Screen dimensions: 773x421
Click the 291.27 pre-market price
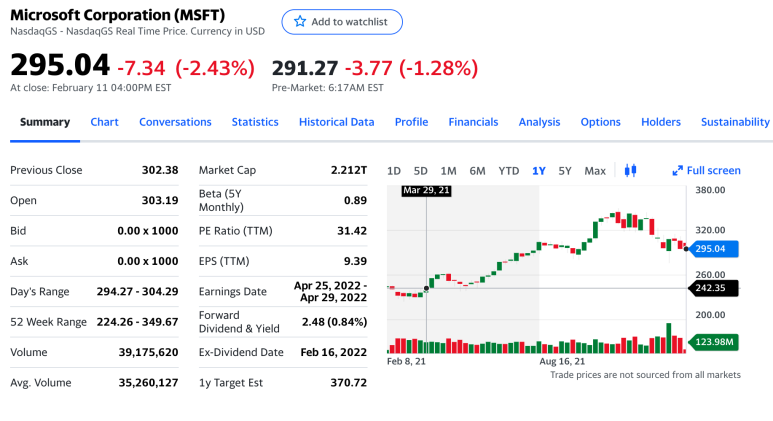point(305,68)
